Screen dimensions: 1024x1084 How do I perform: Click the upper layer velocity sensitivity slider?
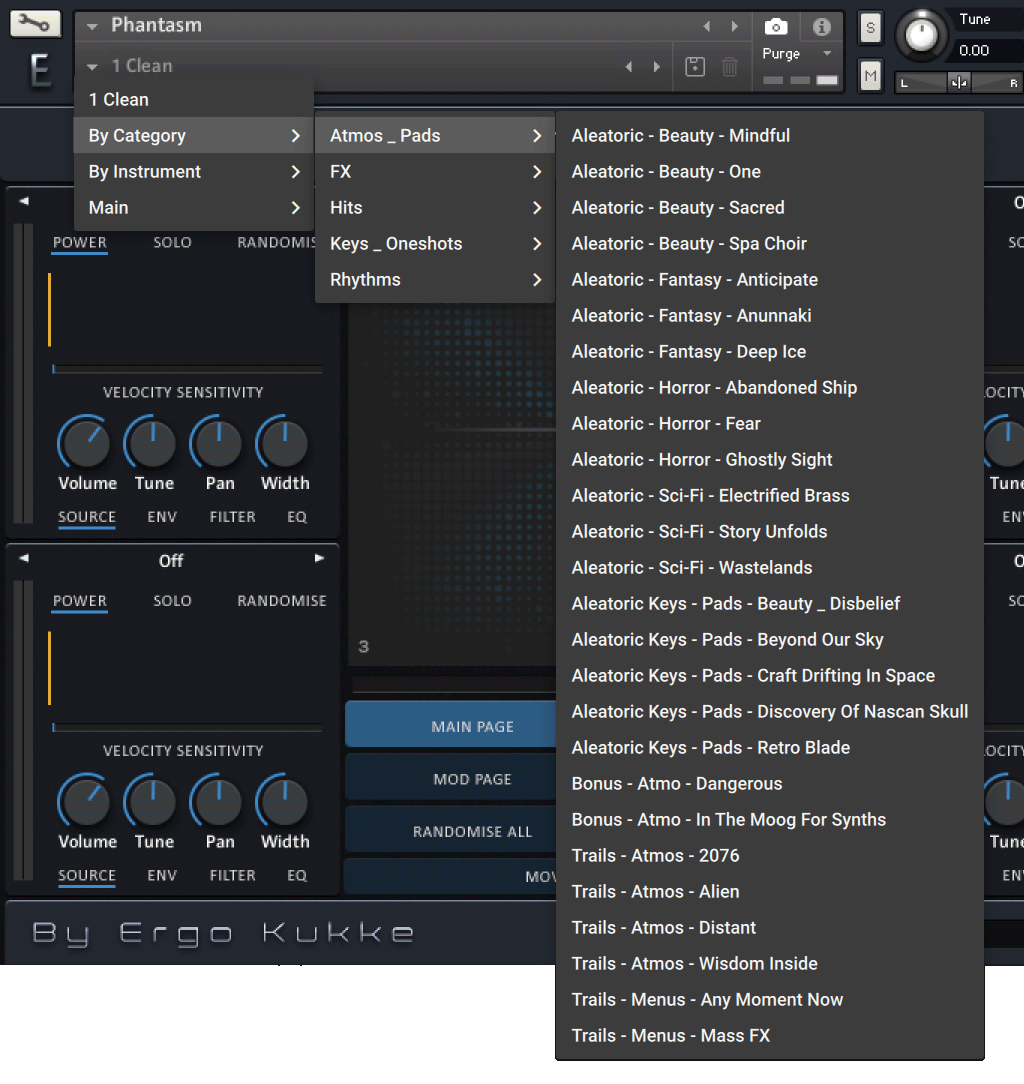187,369
